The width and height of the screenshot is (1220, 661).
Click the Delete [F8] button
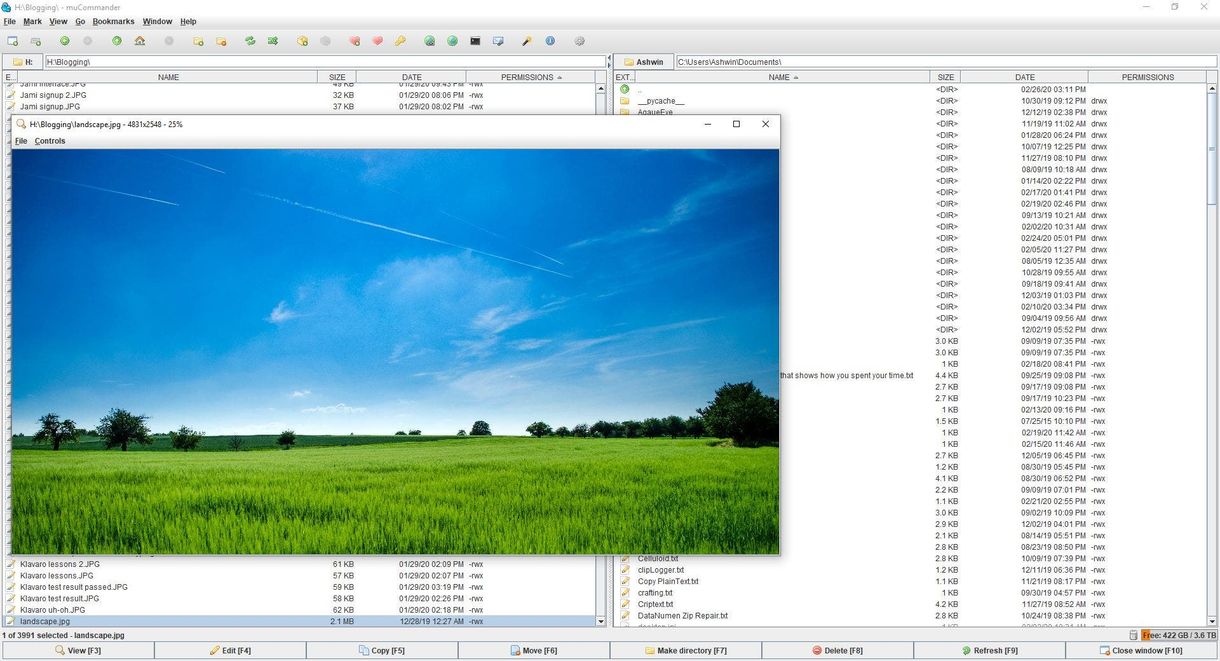837,650
